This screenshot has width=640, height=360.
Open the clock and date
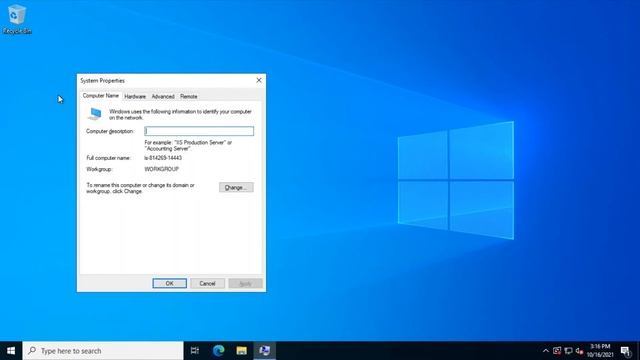click(x=600, y=351)
